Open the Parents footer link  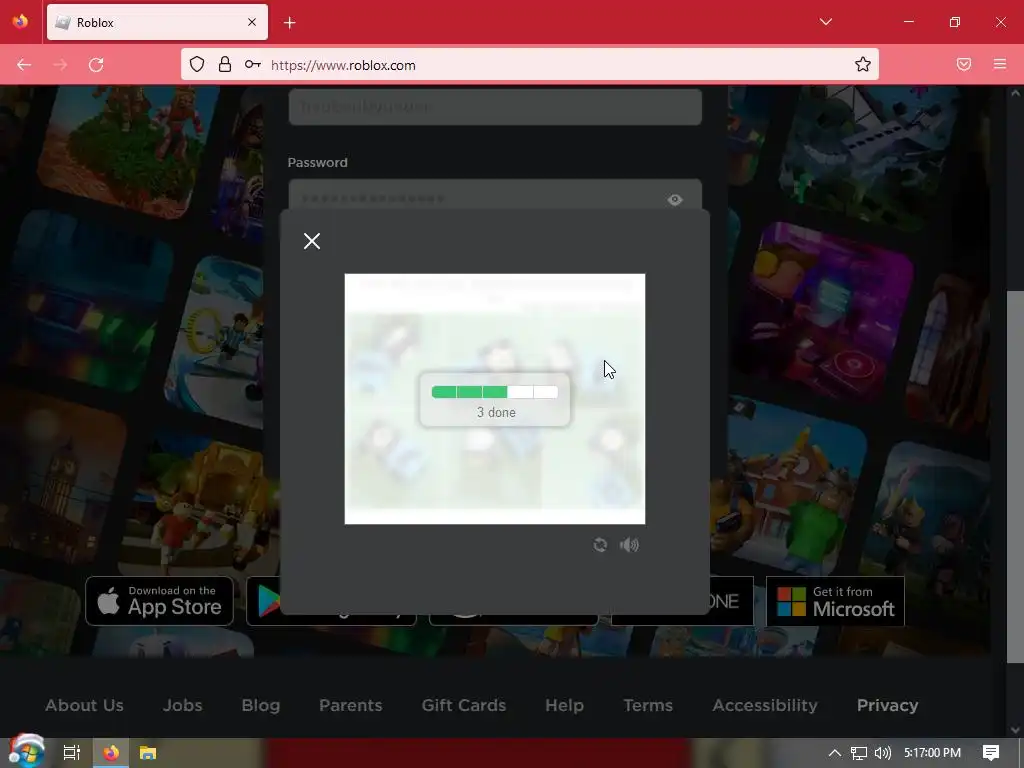[x=351, y=705]
